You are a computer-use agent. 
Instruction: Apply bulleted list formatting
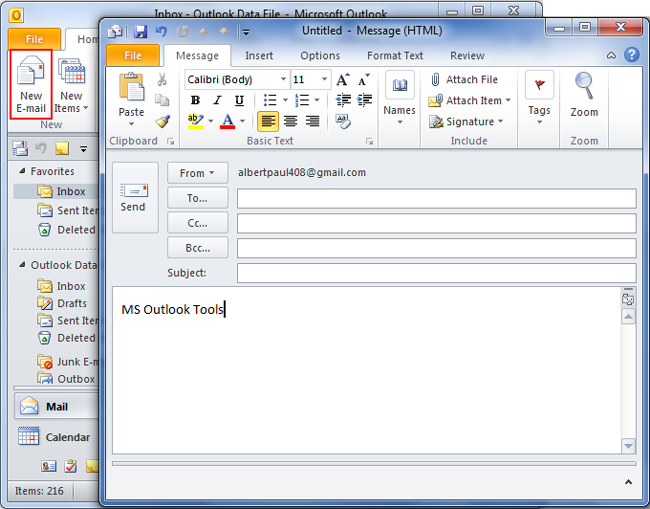click(270, 100)
